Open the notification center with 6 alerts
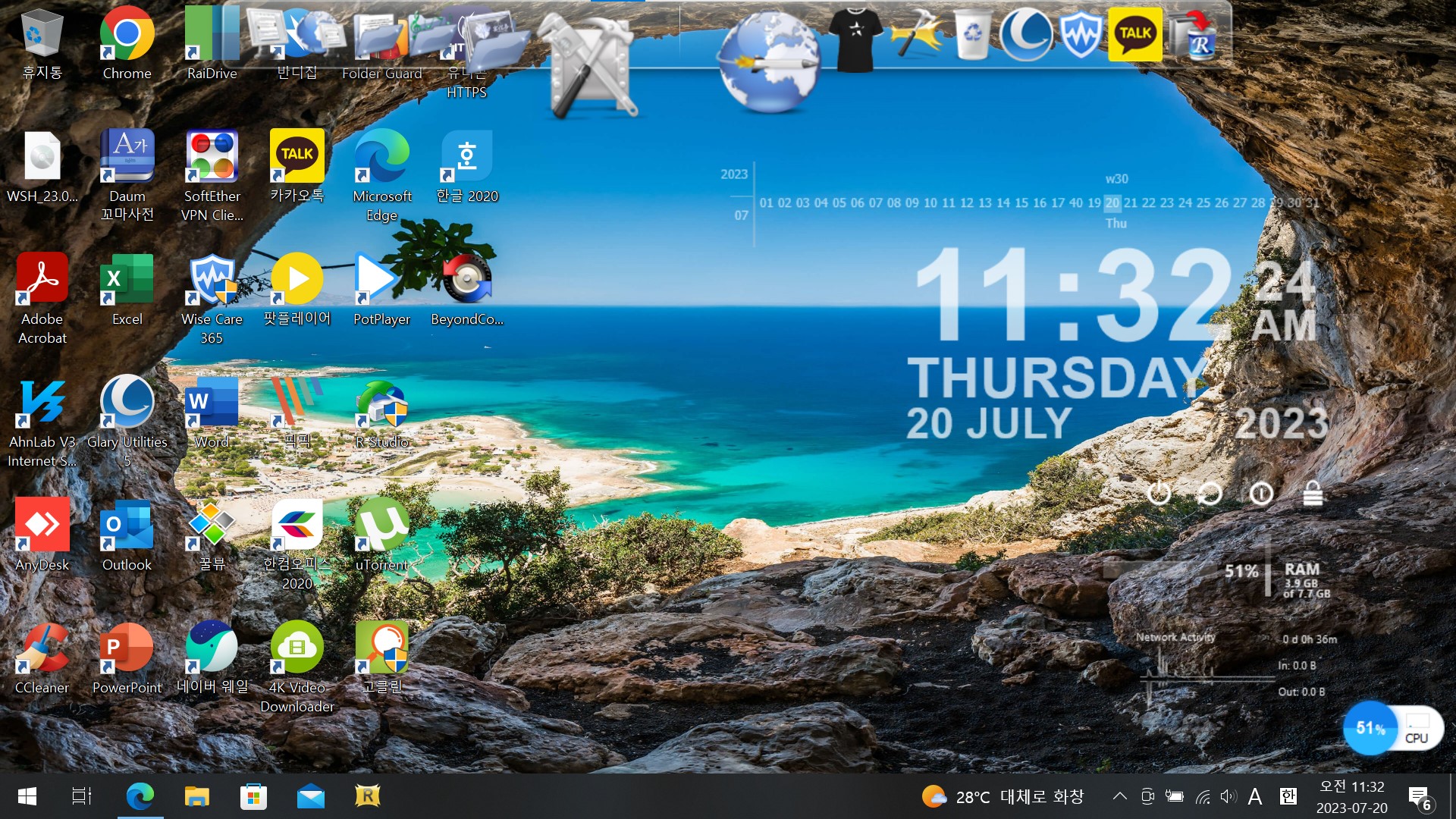This screenshot has width=1456, height=819. pyautogui.click(x=1420, y=798)
